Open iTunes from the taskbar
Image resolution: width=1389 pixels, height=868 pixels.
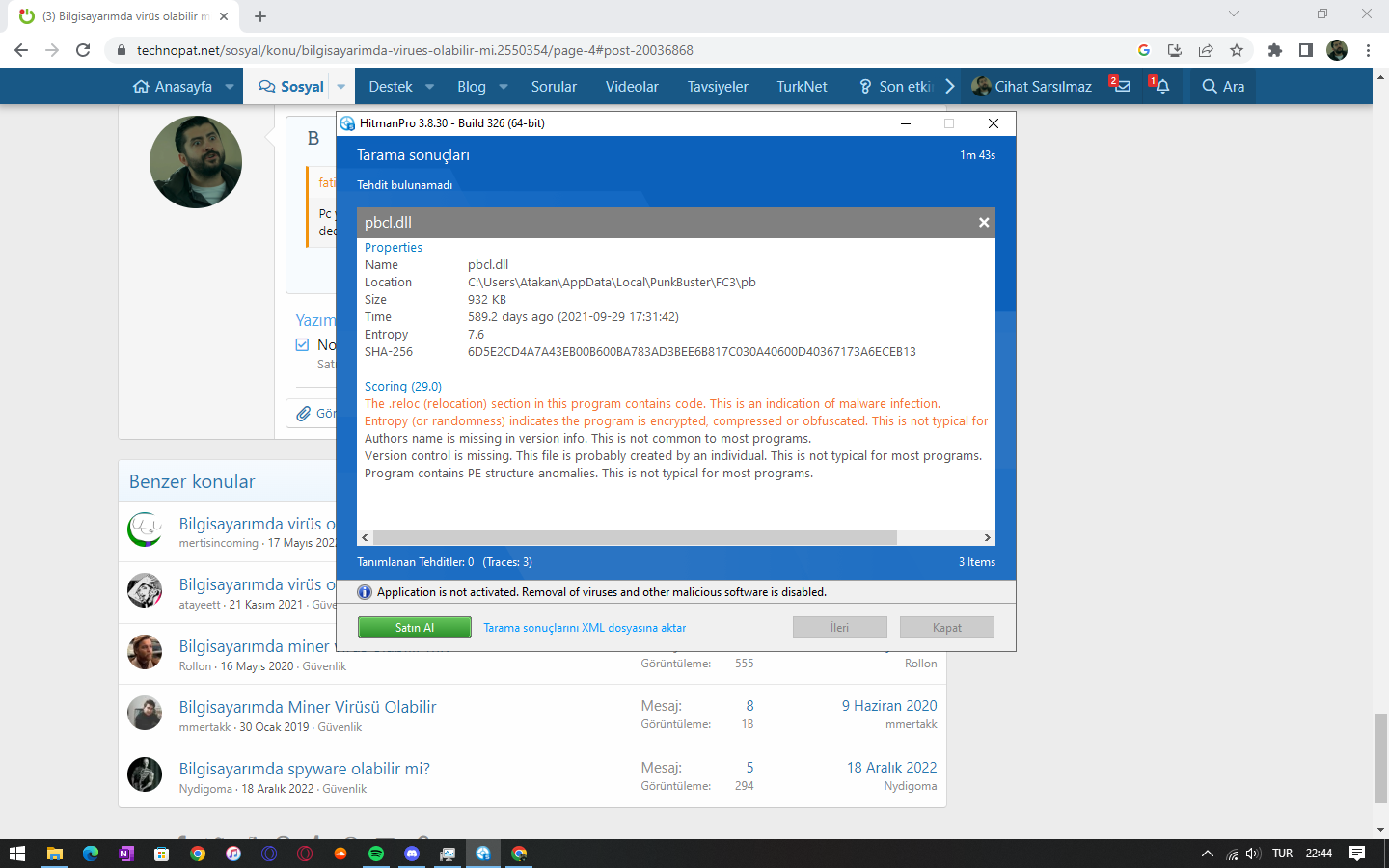[233, 854]
